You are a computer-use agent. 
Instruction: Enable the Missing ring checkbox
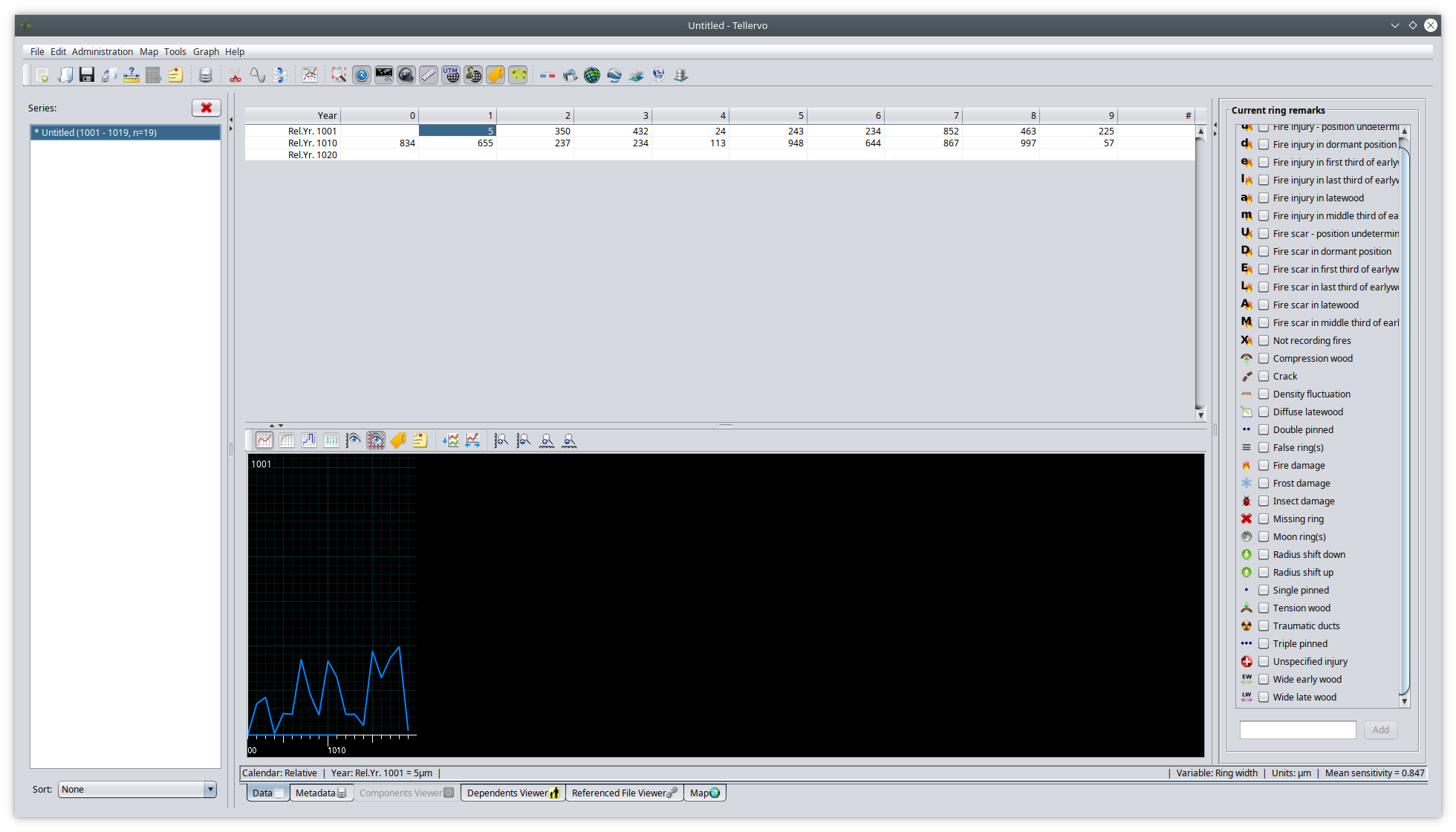pyautogui.click(x=1263, y=518)
